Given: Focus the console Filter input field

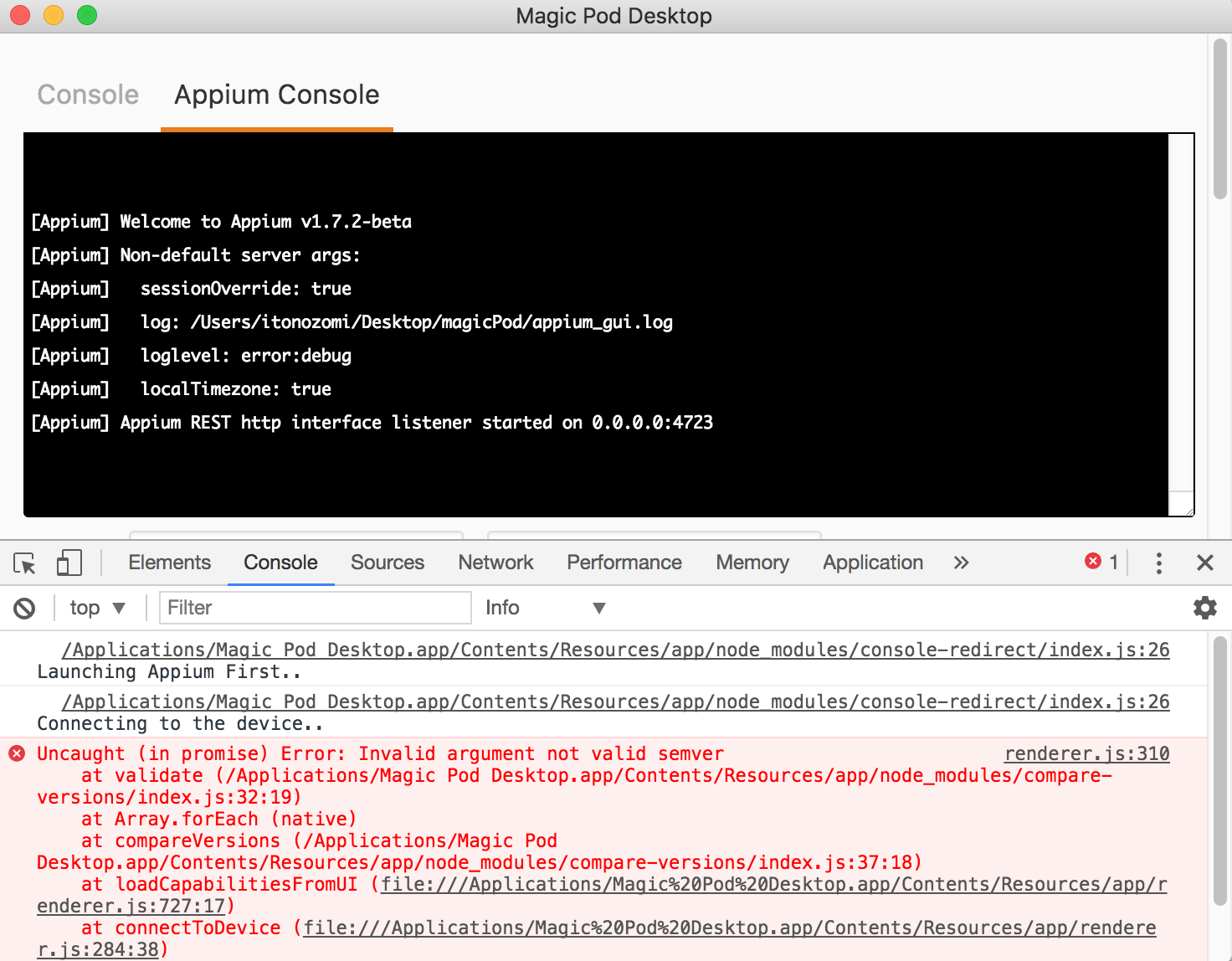Looking at the screenshot, I should pyautogui.click(x=316, y=608).
